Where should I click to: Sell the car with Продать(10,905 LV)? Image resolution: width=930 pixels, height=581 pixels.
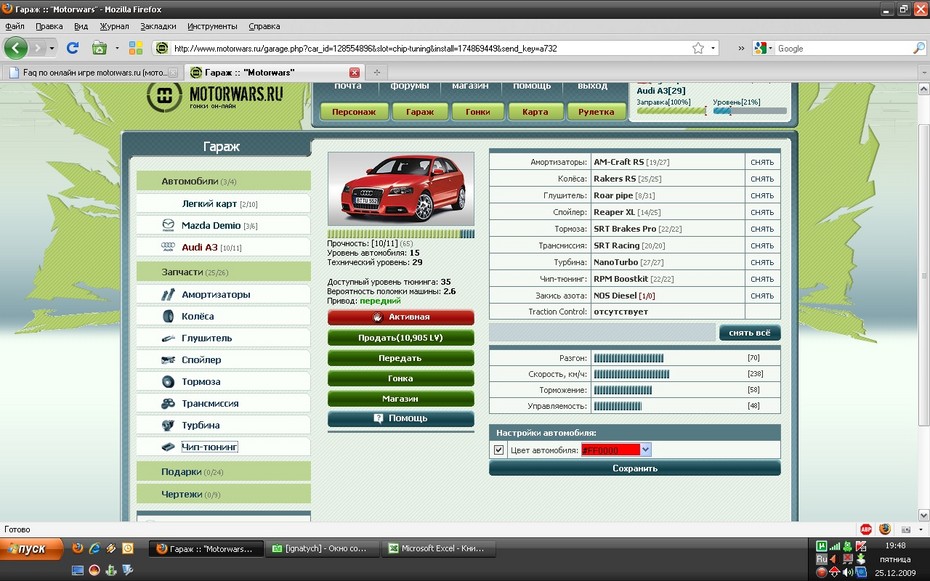(400, 338)
